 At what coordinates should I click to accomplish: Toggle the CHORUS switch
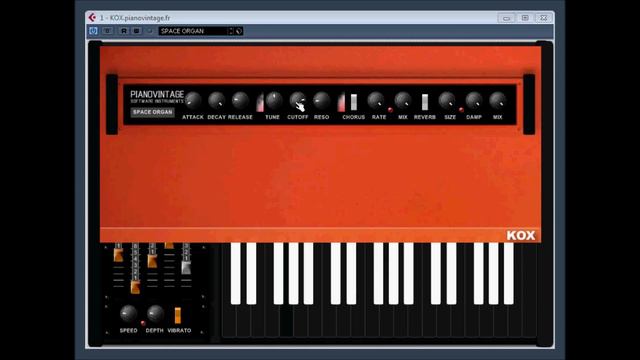tap(354, 102)
